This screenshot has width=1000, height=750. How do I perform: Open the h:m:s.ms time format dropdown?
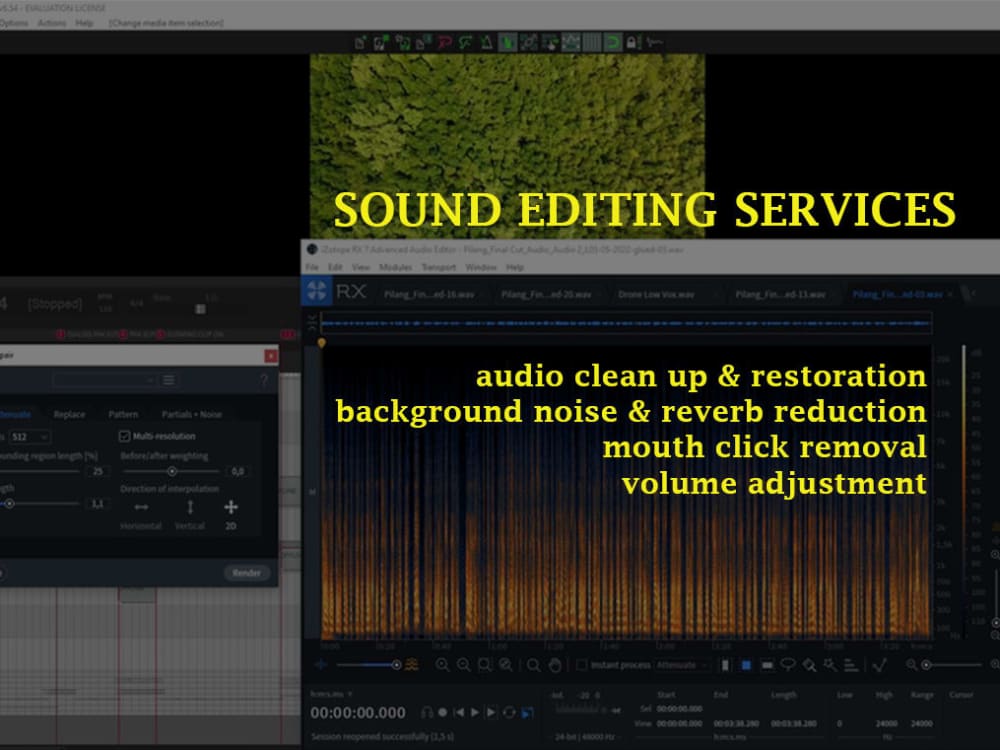pyautogui.click(x=331, y=694)
